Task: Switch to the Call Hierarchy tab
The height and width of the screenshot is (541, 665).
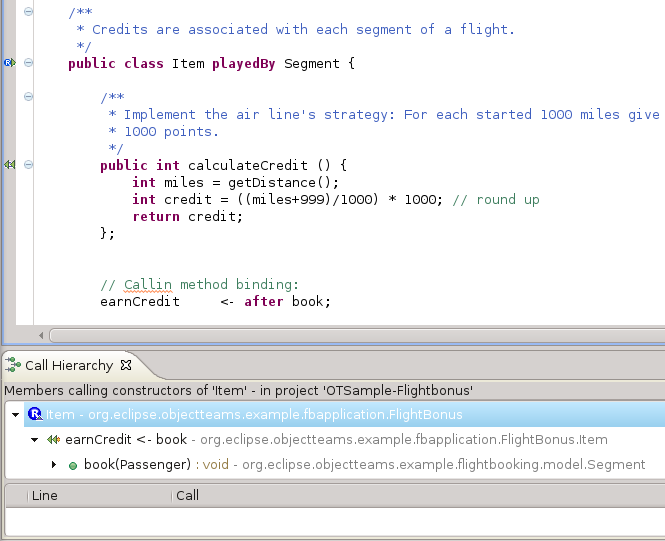Action: 69,365
